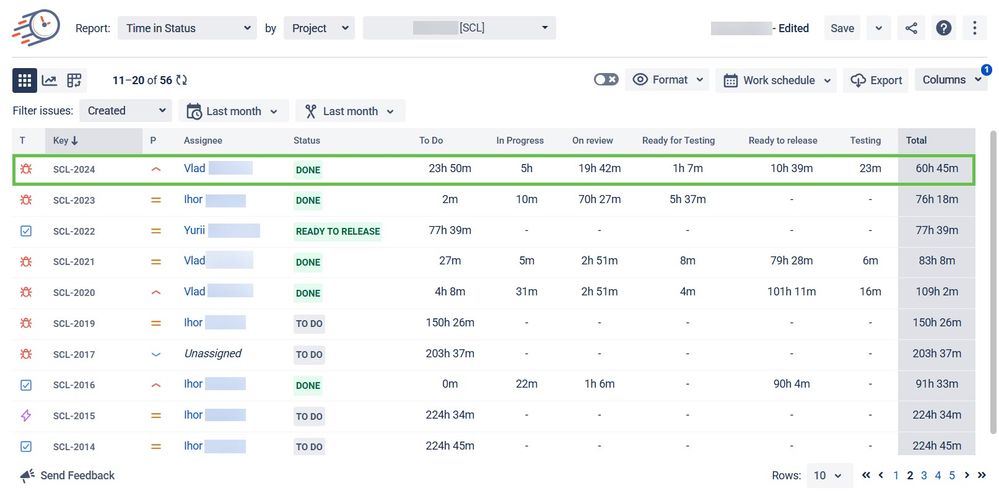The width and height of the screenshot is (999, 496).
Task: Go to page 5
Action: 952,475
